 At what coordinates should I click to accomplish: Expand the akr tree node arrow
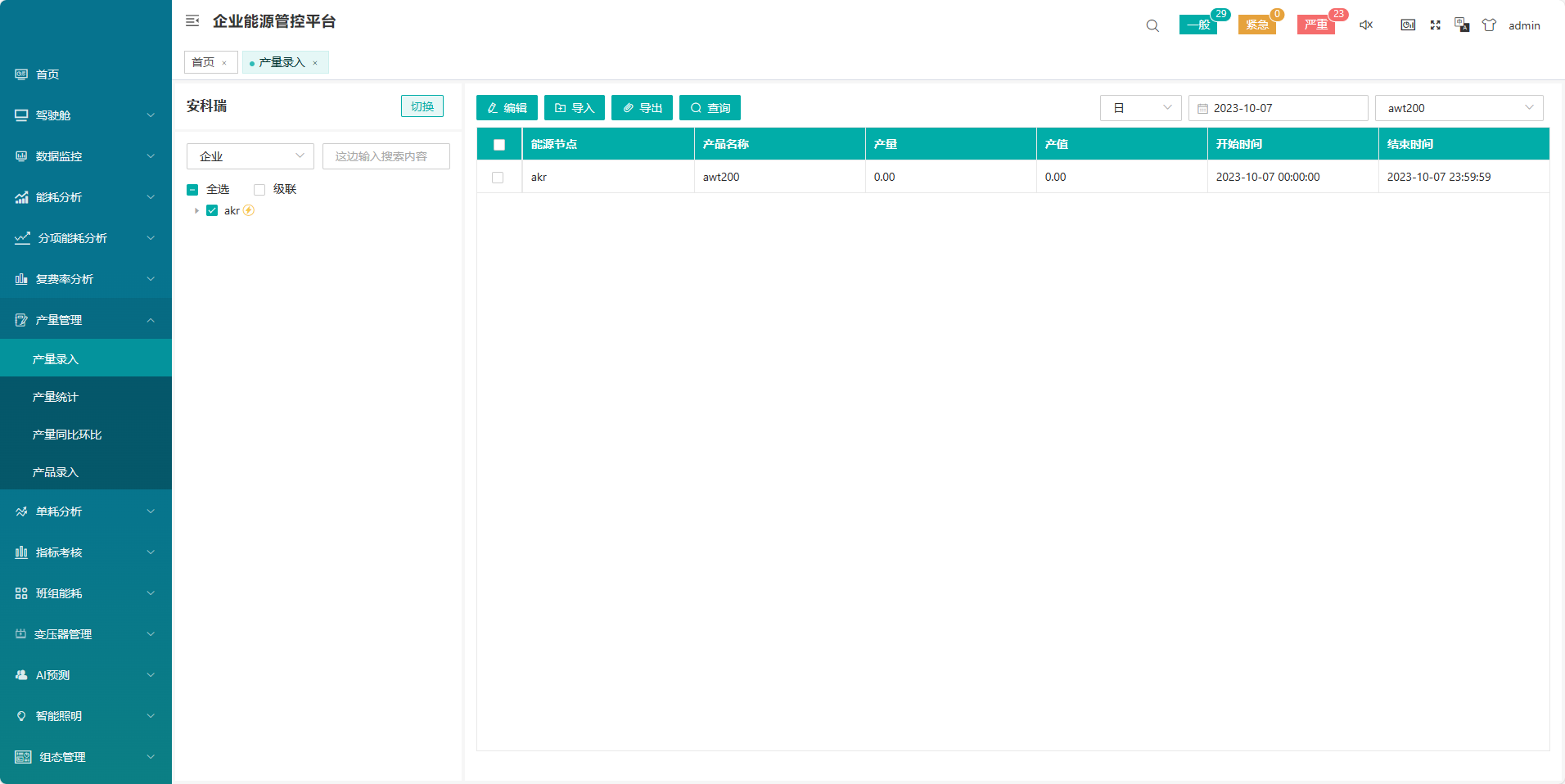click(196, 211)
